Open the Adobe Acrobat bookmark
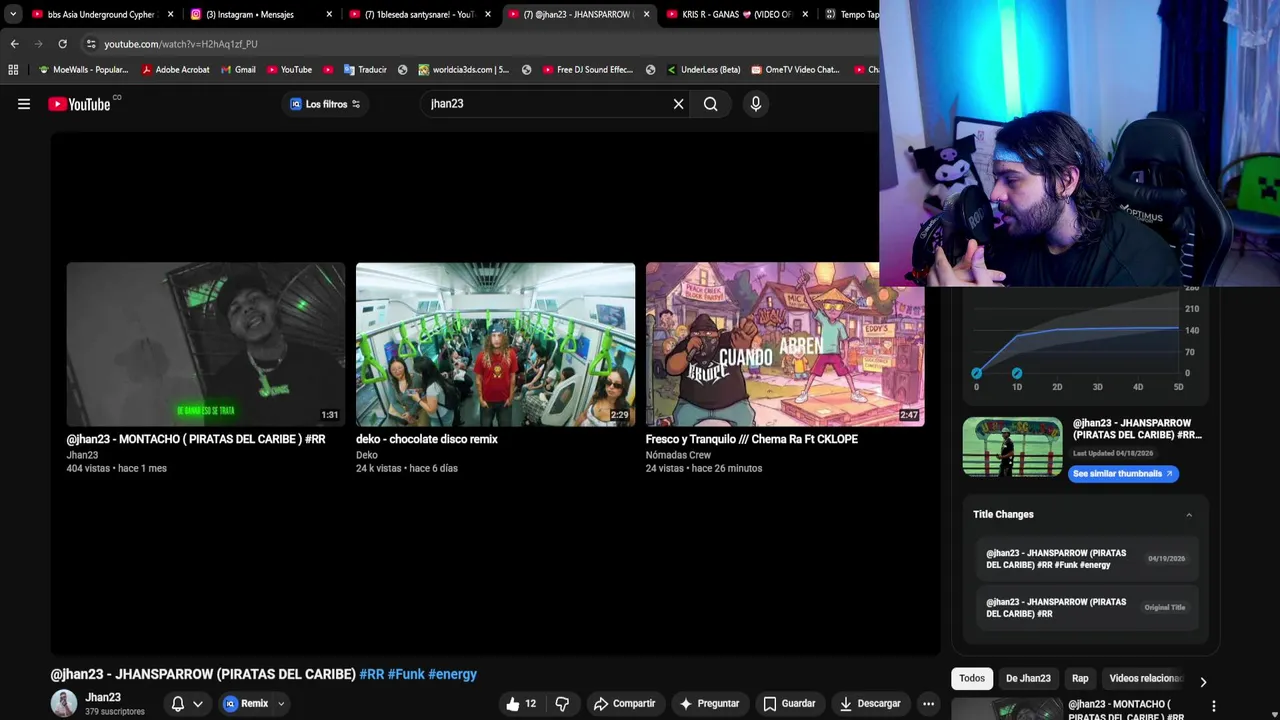 click(176, 70)
